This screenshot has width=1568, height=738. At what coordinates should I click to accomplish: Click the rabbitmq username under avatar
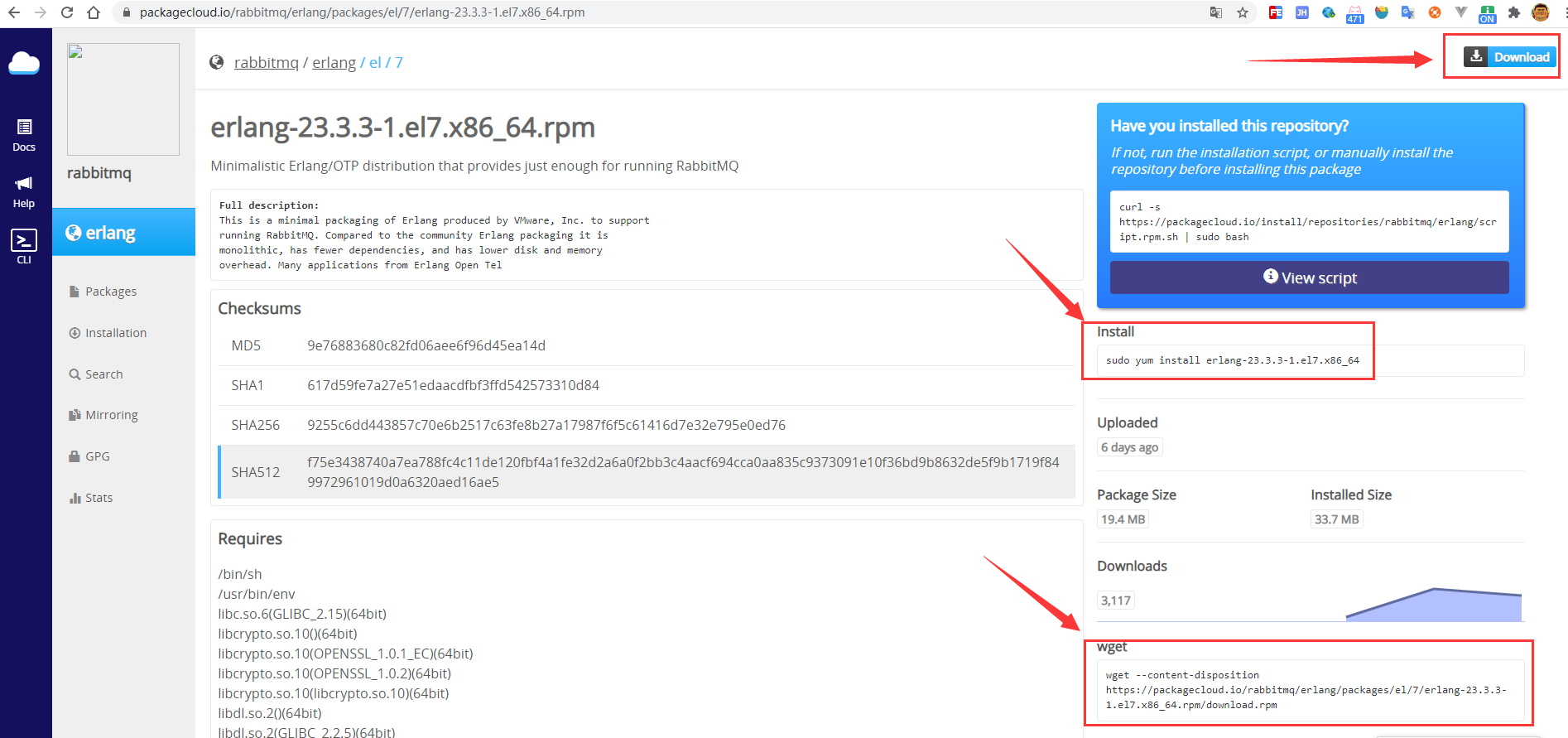coord(99,173)
